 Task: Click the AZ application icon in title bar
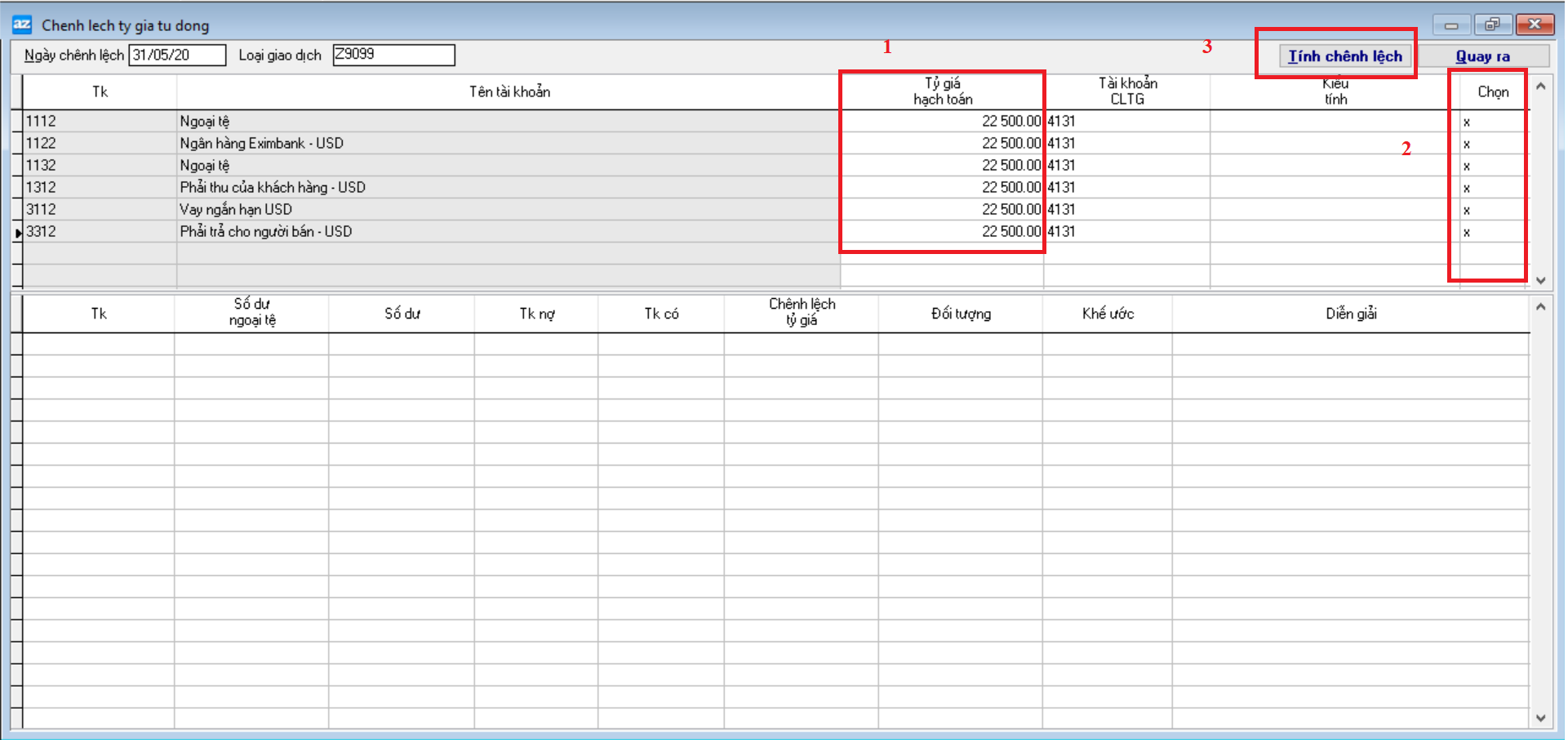[22, 25]
